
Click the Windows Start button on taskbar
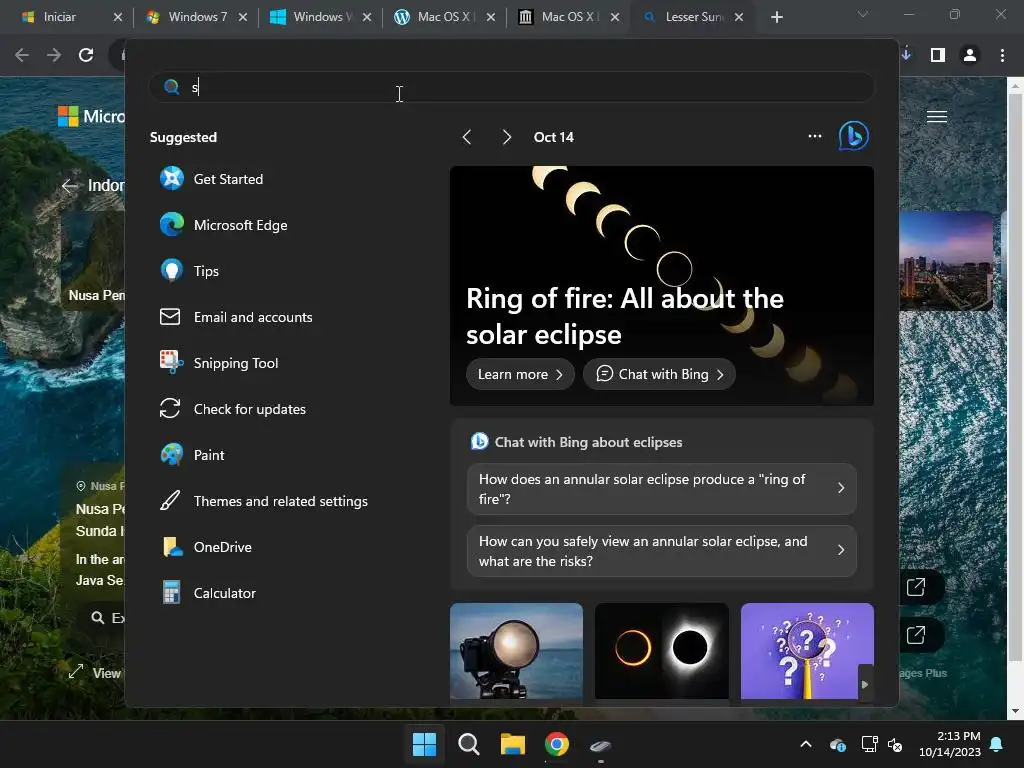(x=424, y=744)
